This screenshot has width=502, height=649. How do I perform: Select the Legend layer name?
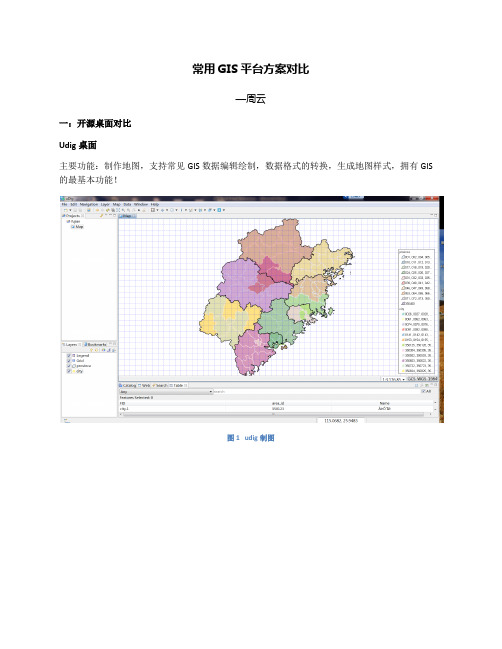click(x=83, y=356)
